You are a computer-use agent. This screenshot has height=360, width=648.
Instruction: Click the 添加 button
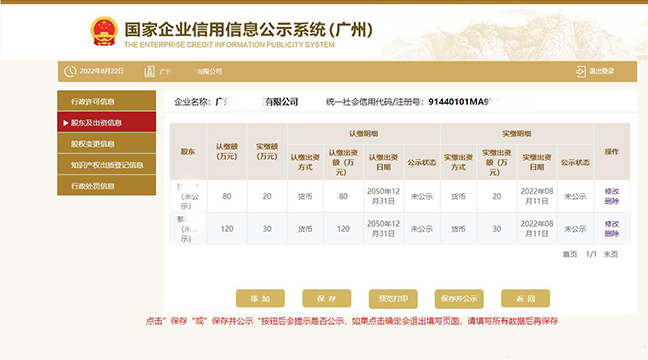(260, 298)
